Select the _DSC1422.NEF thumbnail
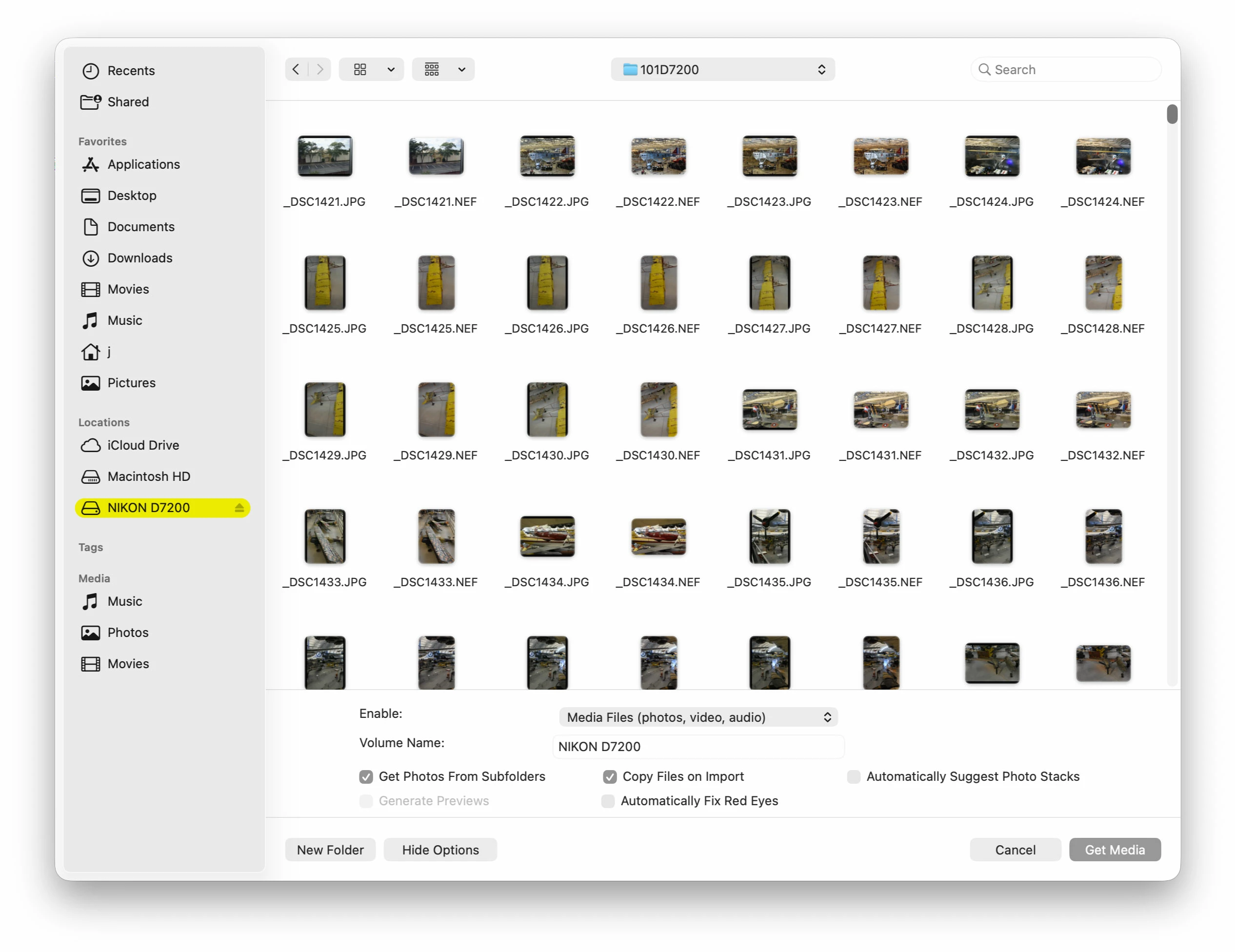The image size is (1235, 952). click(659, 156)
